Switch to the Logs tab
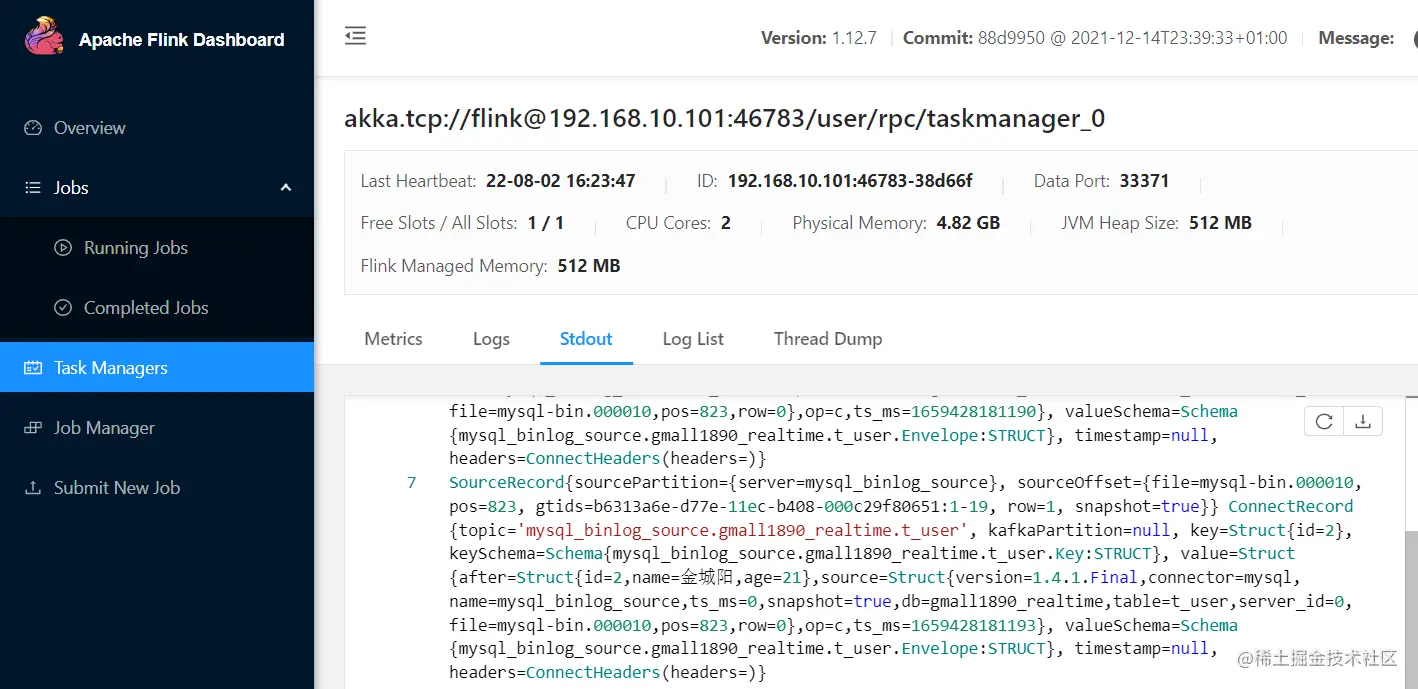 (491, 339)
